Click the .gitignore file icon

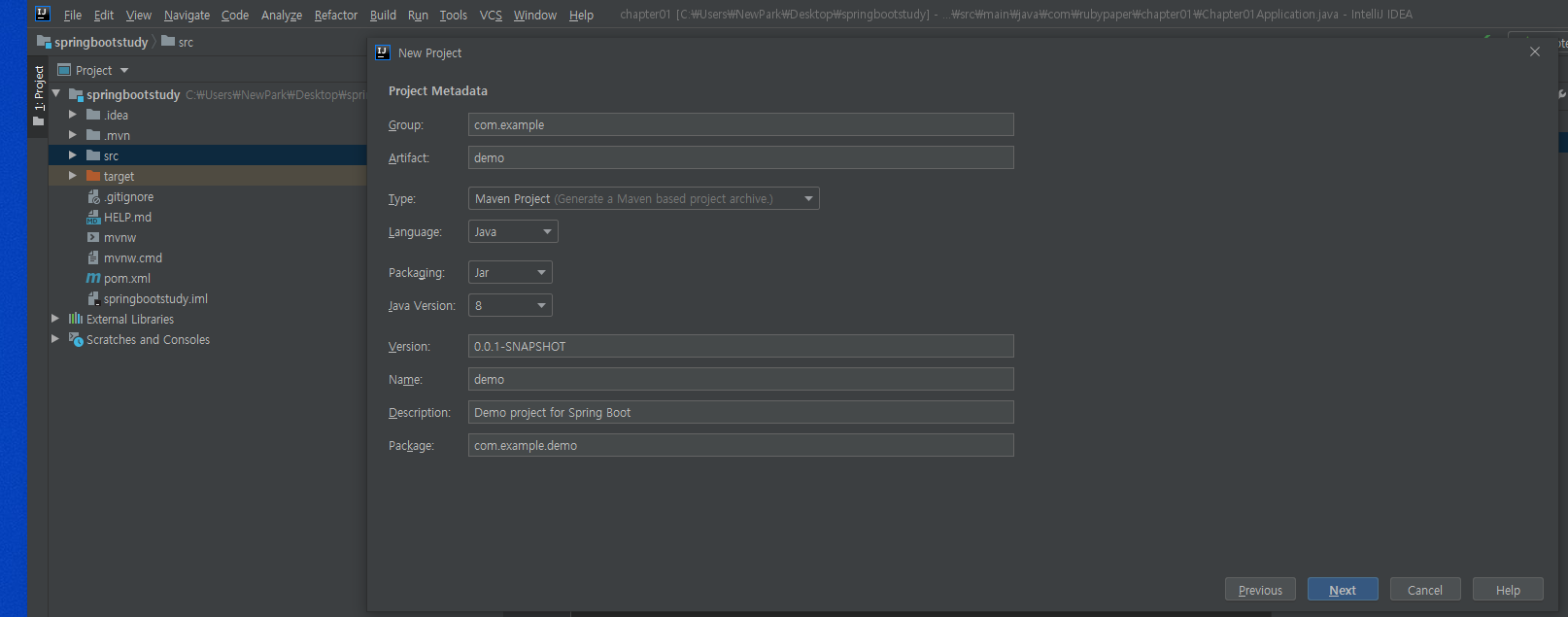pos(93,196)
